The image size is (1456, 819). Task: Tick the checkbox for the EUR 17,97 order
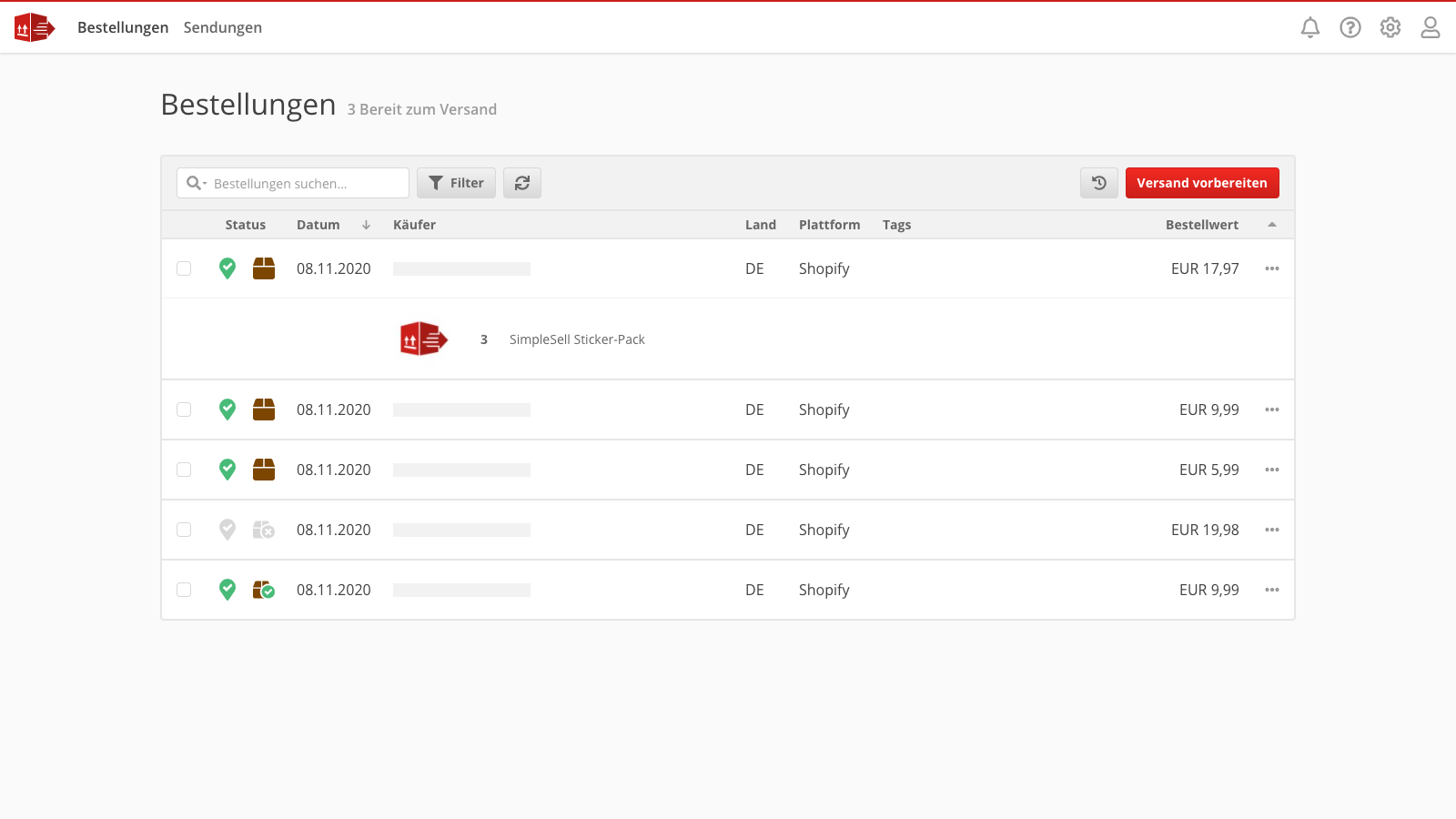pos(184,268)
